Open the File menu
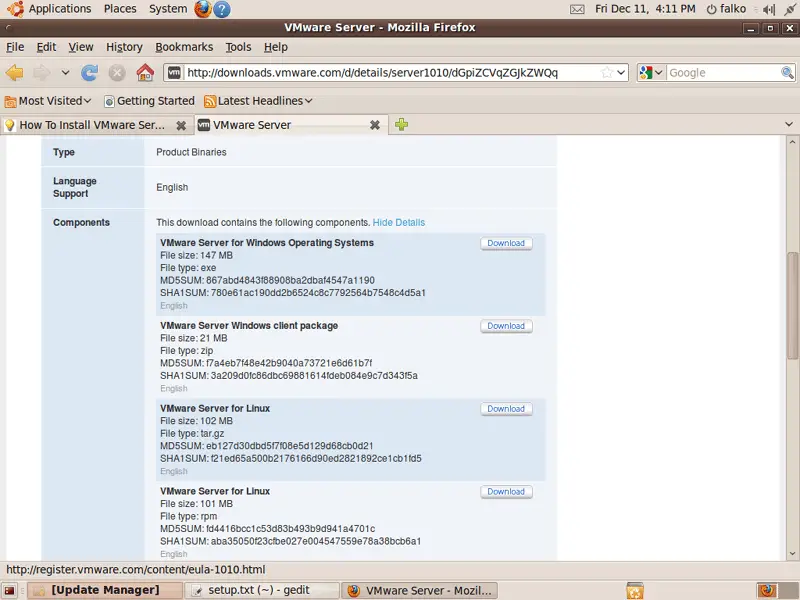The width and height of the screenshot is (800, 600). (x=15, y=47)
